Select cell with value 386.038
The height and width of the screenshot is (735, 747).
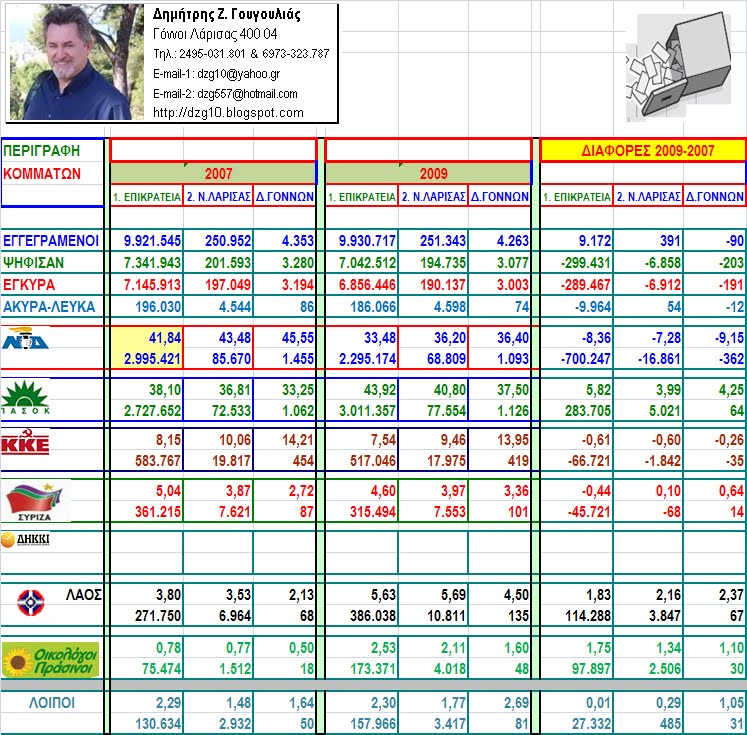[x=362, y=616]
